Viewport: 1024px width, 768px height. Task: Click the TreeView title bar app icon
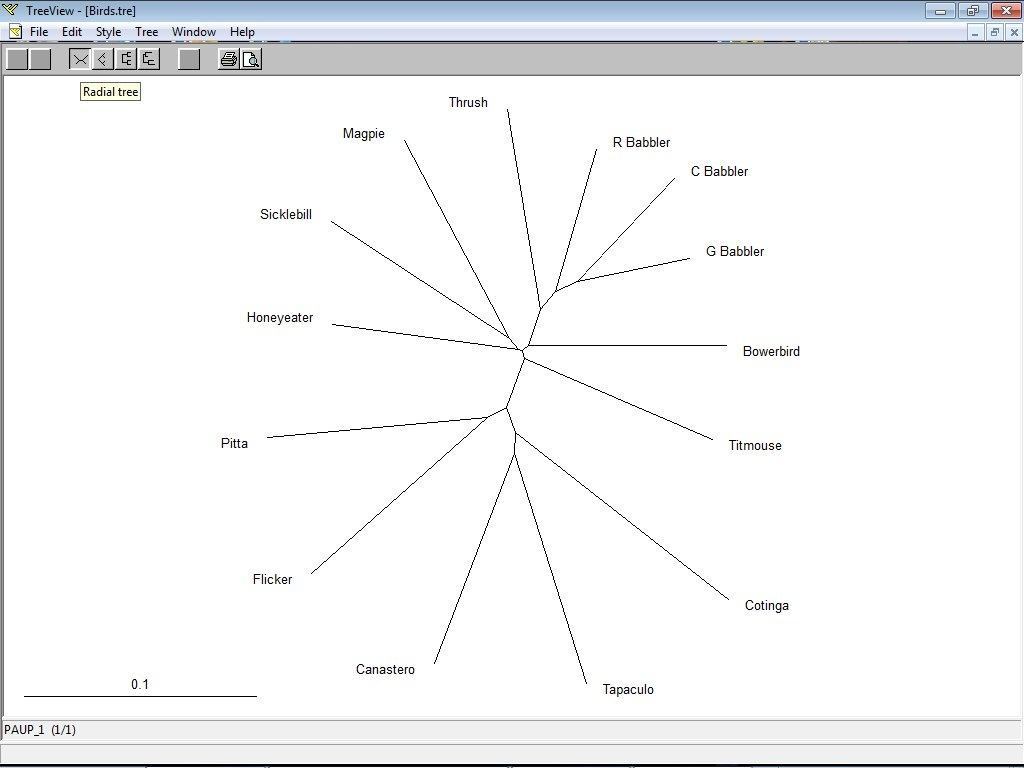point(10,10)
